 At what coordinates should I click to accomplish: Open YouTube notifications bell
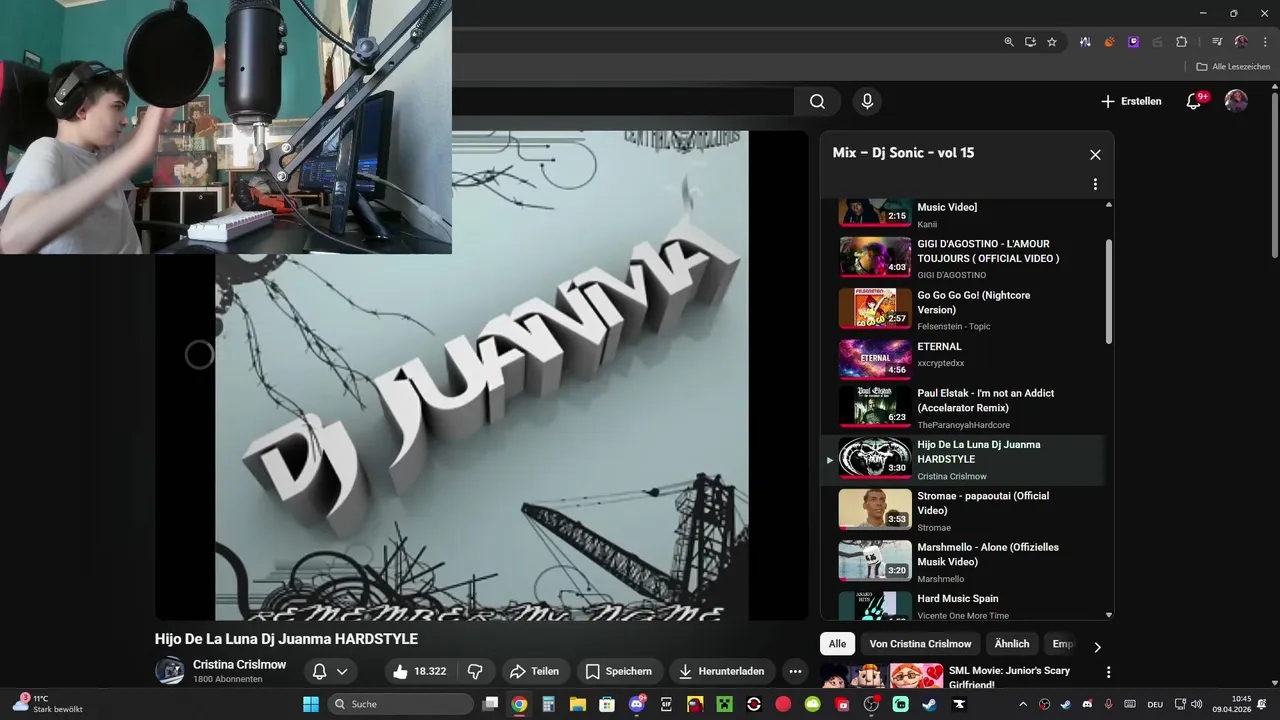[1194, 101]
